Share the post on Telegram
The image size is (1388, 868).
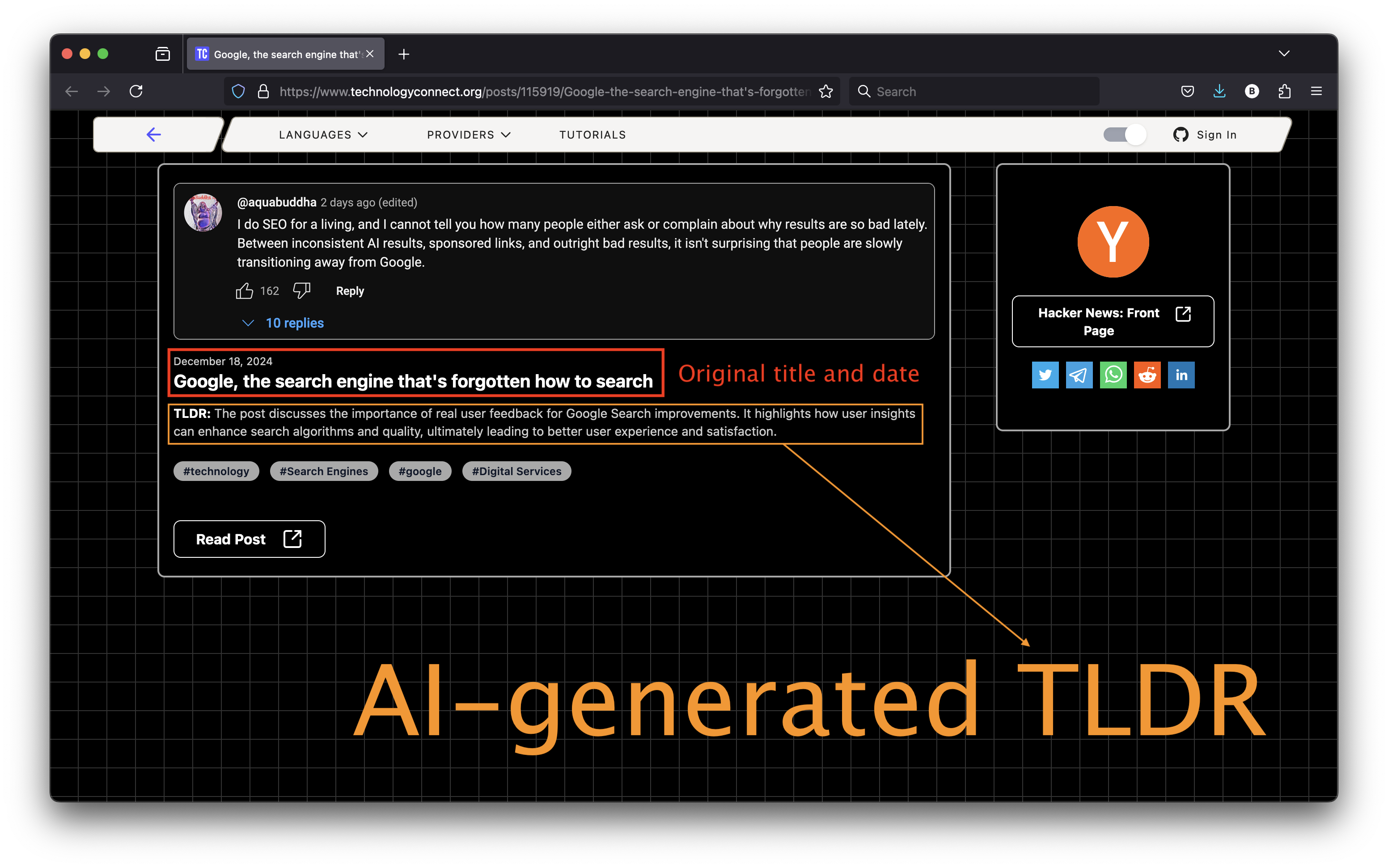pyautogui.click(x=1079, y=375)
